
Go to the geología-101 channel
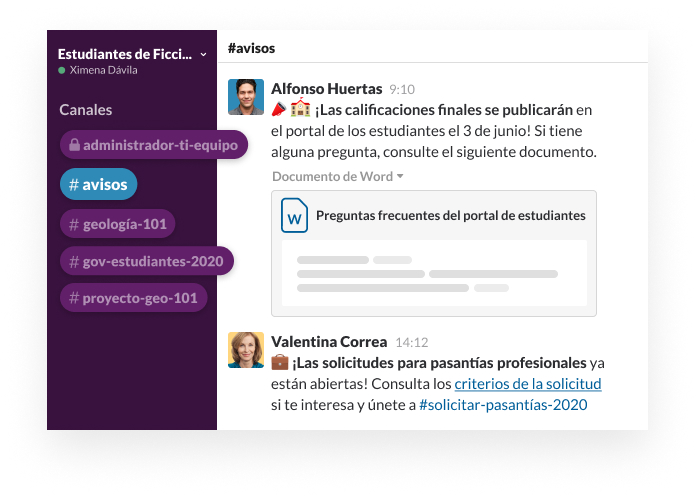click(117, 223)
